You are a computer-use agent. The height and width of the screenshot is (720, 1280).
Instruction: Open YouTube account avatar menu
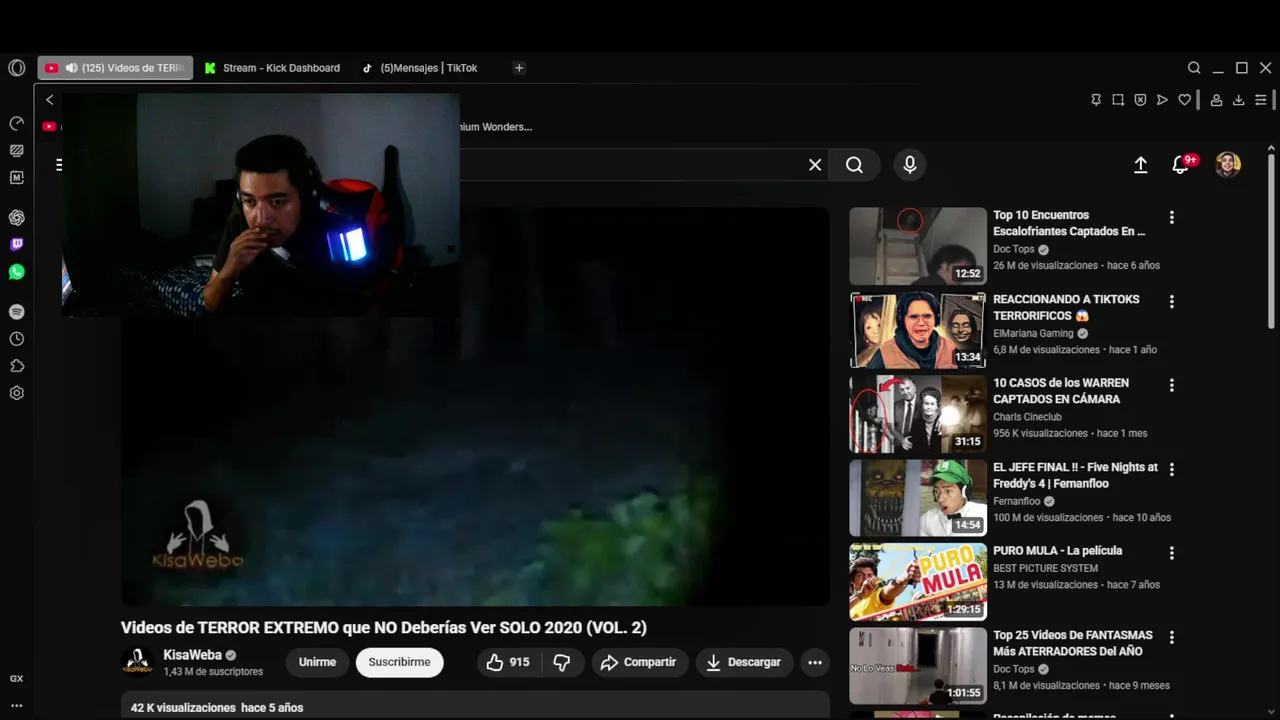pos(1228,165)
